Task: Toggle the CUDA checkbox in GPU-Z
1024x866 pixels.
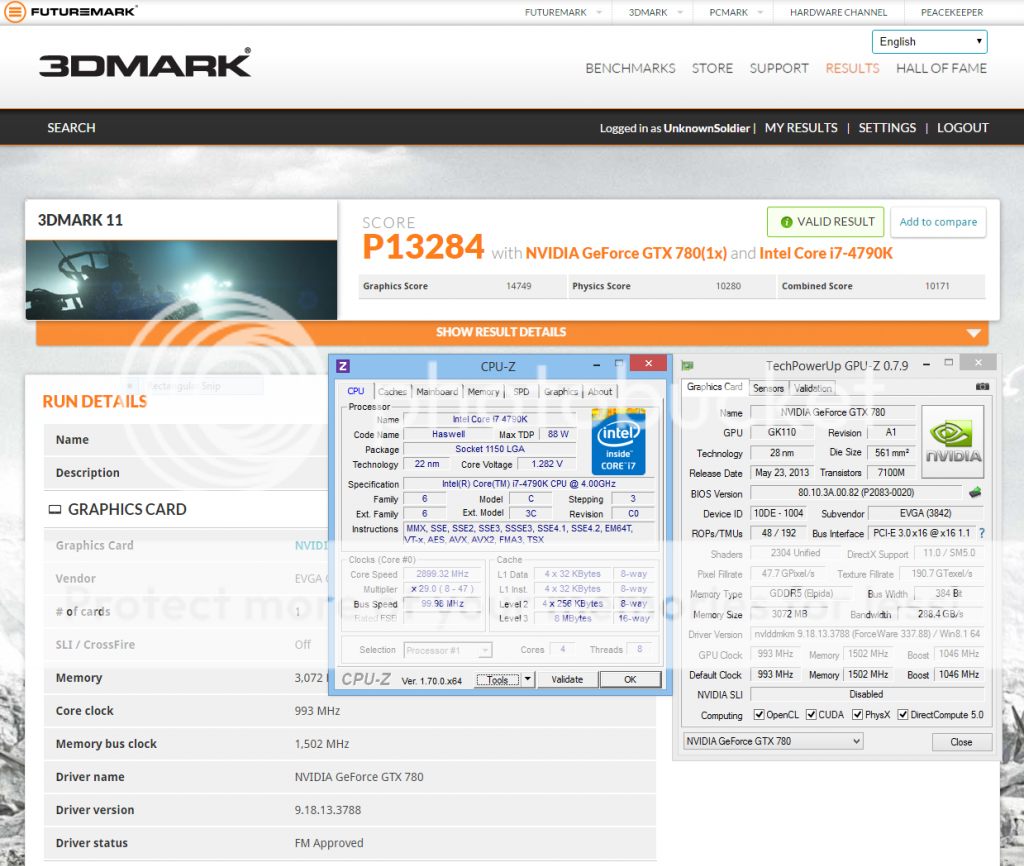Action: pos(810,714)
